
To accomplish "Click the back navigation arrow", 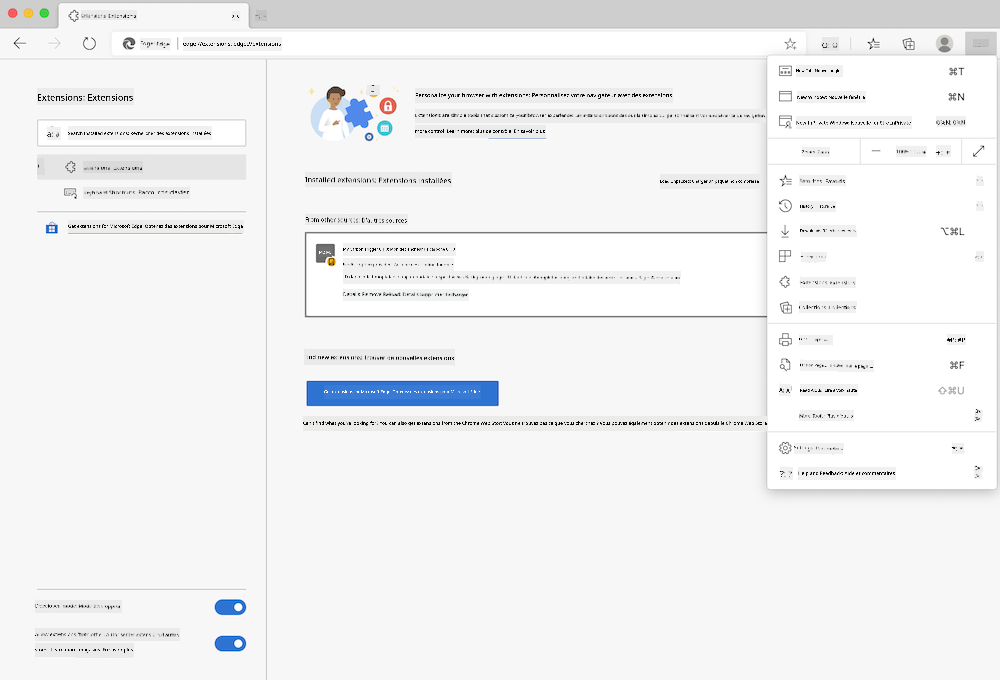I will point(19,43).
